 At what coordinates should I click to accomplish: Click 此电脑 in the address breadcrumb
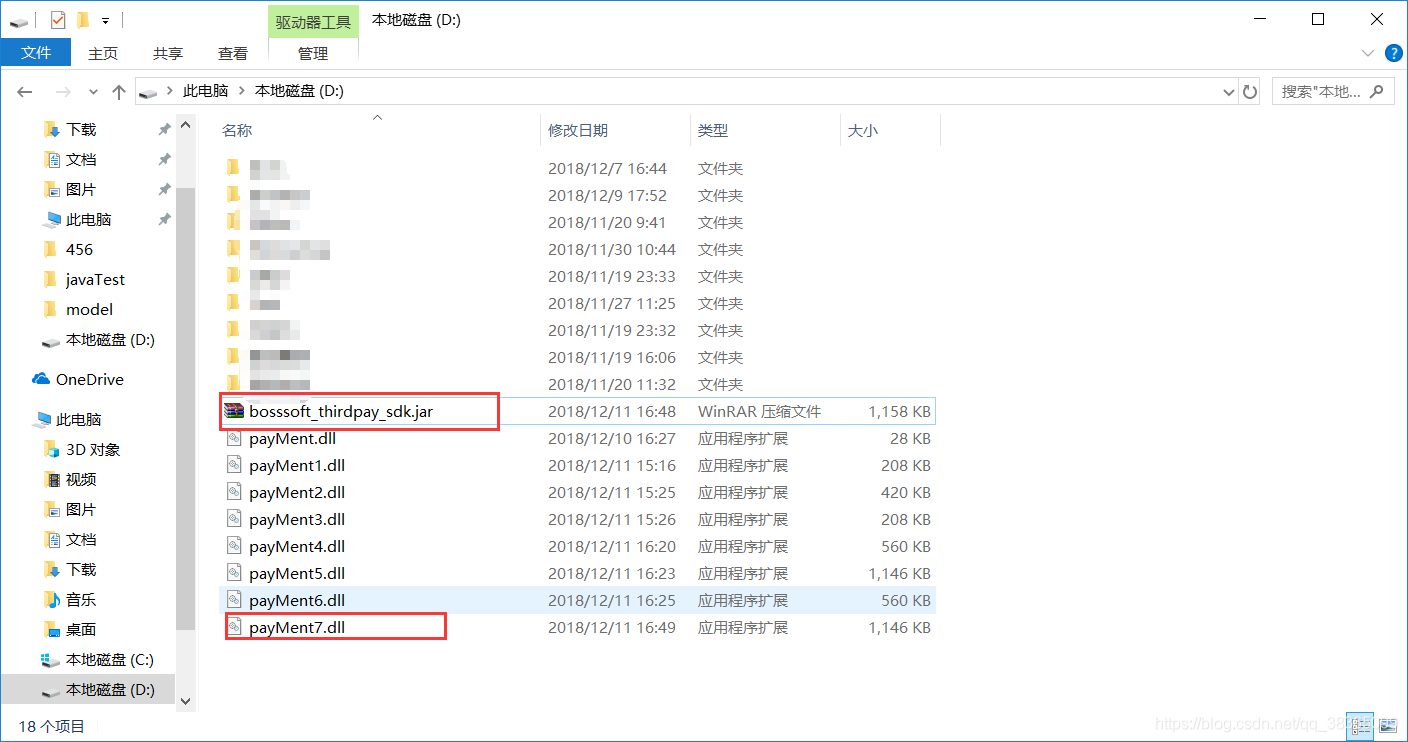point(205,91)
